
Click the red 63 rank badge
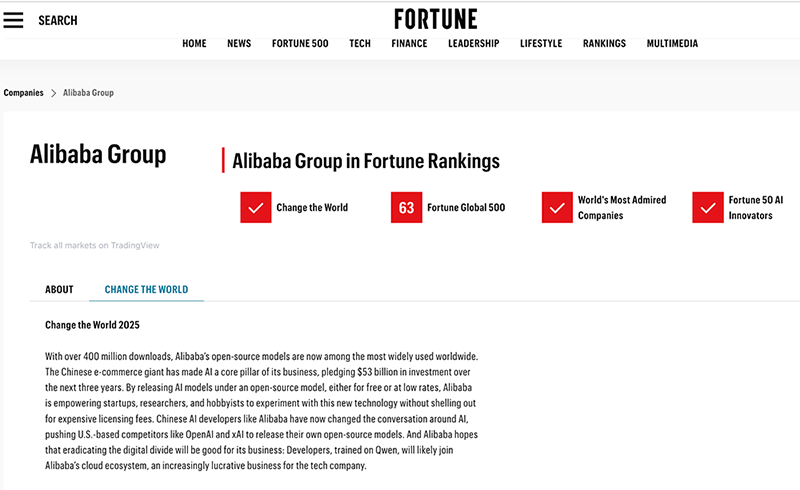click(406, 207)
